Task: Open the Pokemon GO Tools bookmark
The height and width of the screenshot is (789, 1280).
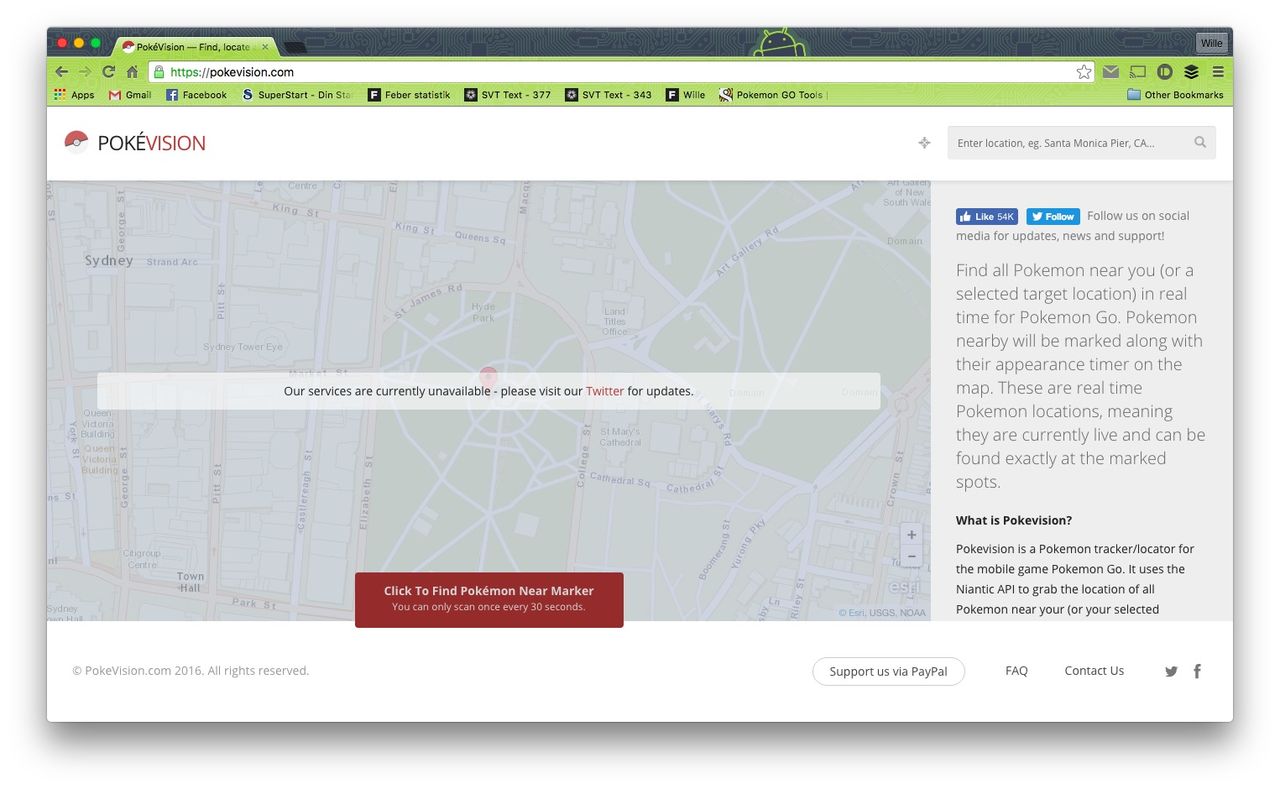Action: 772,95
